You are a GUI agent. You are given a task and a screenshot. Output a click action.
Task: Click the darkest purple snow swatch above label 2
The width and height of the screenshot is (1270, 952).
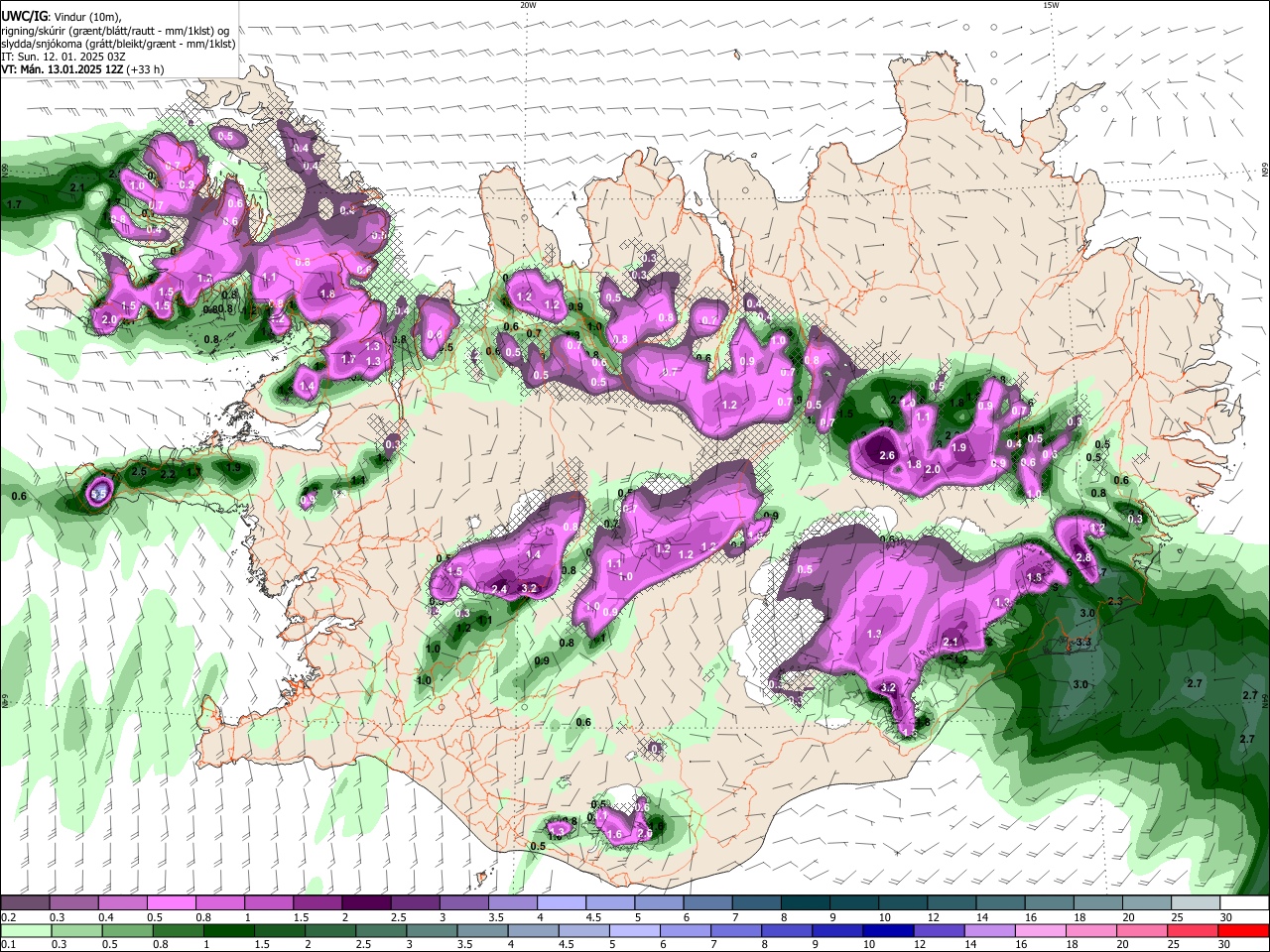[365, 902]
